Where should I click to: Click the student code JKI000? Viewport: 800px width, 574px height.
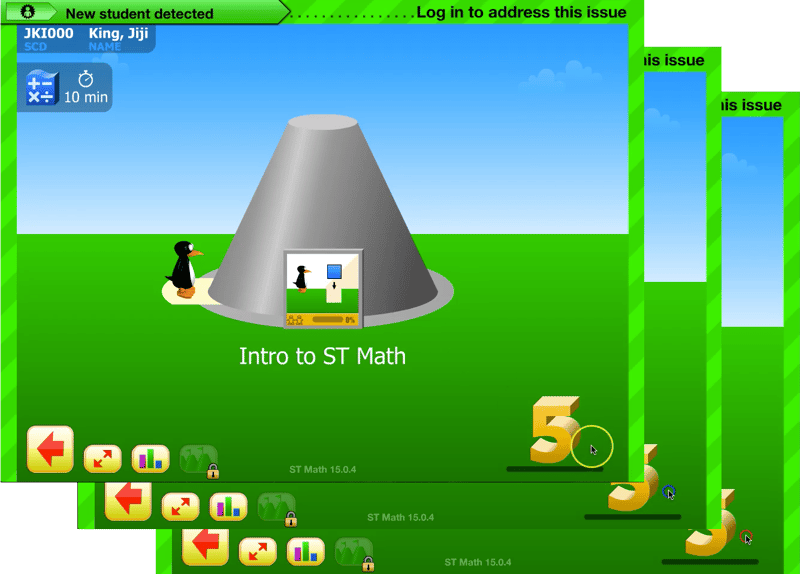point(48,33)
